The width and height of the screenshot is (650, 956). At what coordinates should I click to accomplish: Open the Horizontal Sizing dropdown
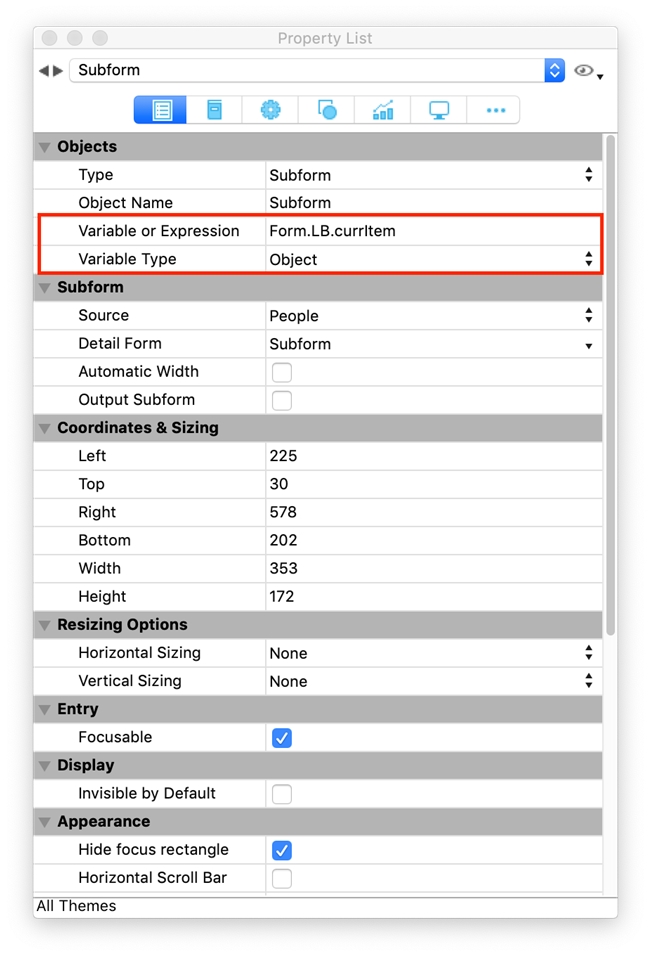pos(588,653)
